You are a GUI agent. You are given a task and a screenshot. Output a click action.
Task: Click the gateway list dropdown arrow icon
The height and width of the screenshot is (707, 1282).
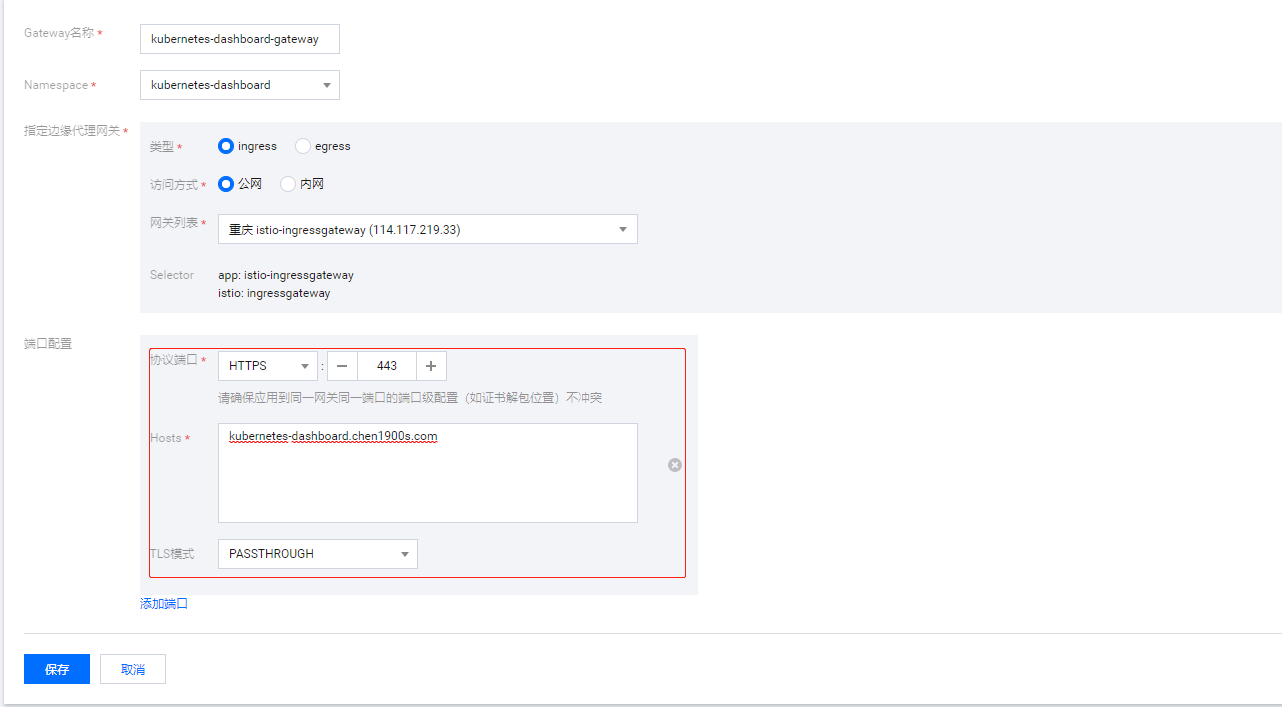623,229
